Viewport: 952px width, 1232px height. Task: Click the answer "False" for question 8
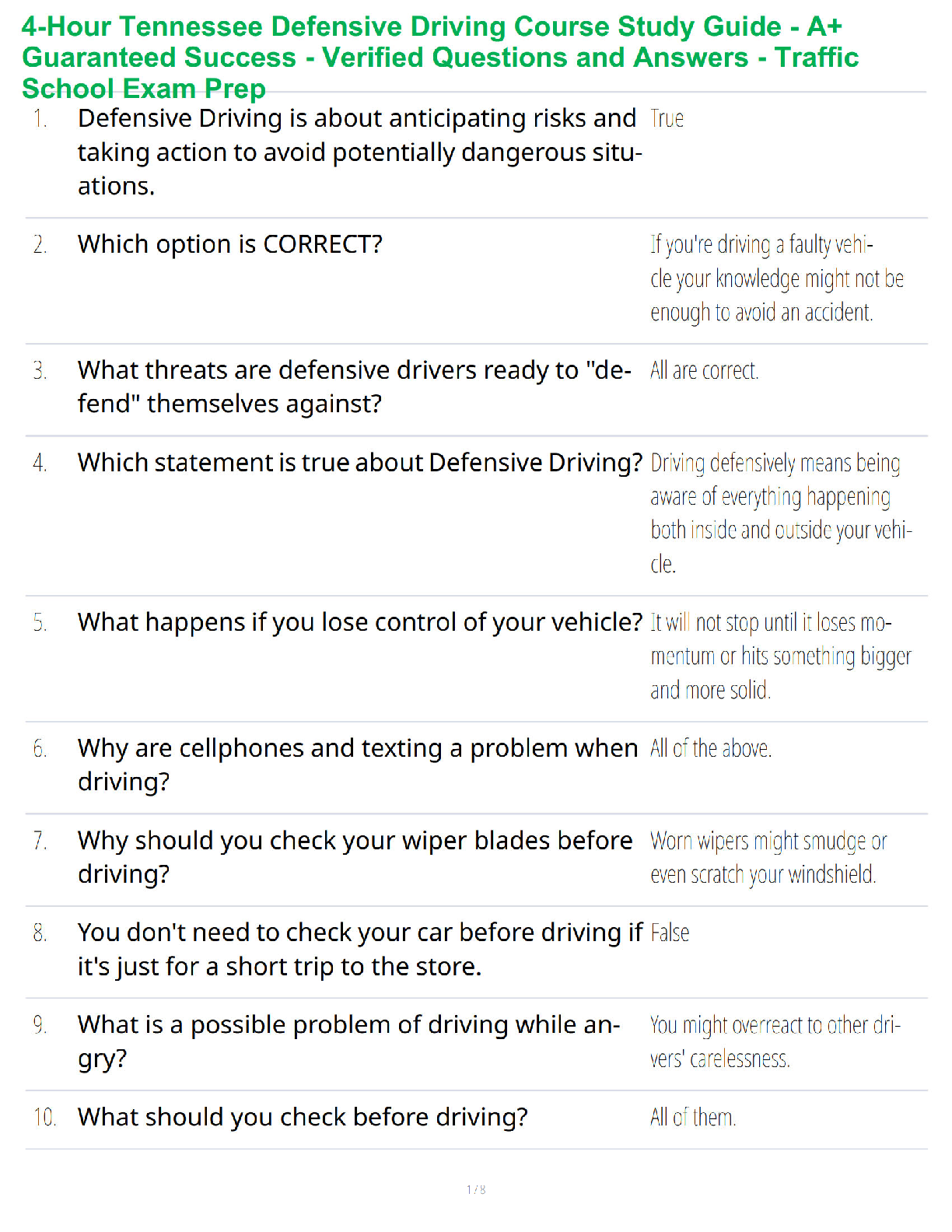click(670, 933)
